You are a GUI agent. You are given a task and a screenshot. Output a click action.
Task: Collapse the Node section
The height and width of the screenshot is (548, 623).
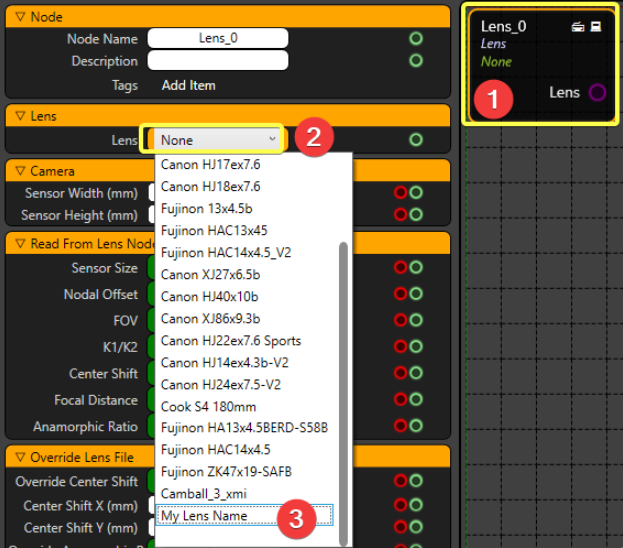20,17
